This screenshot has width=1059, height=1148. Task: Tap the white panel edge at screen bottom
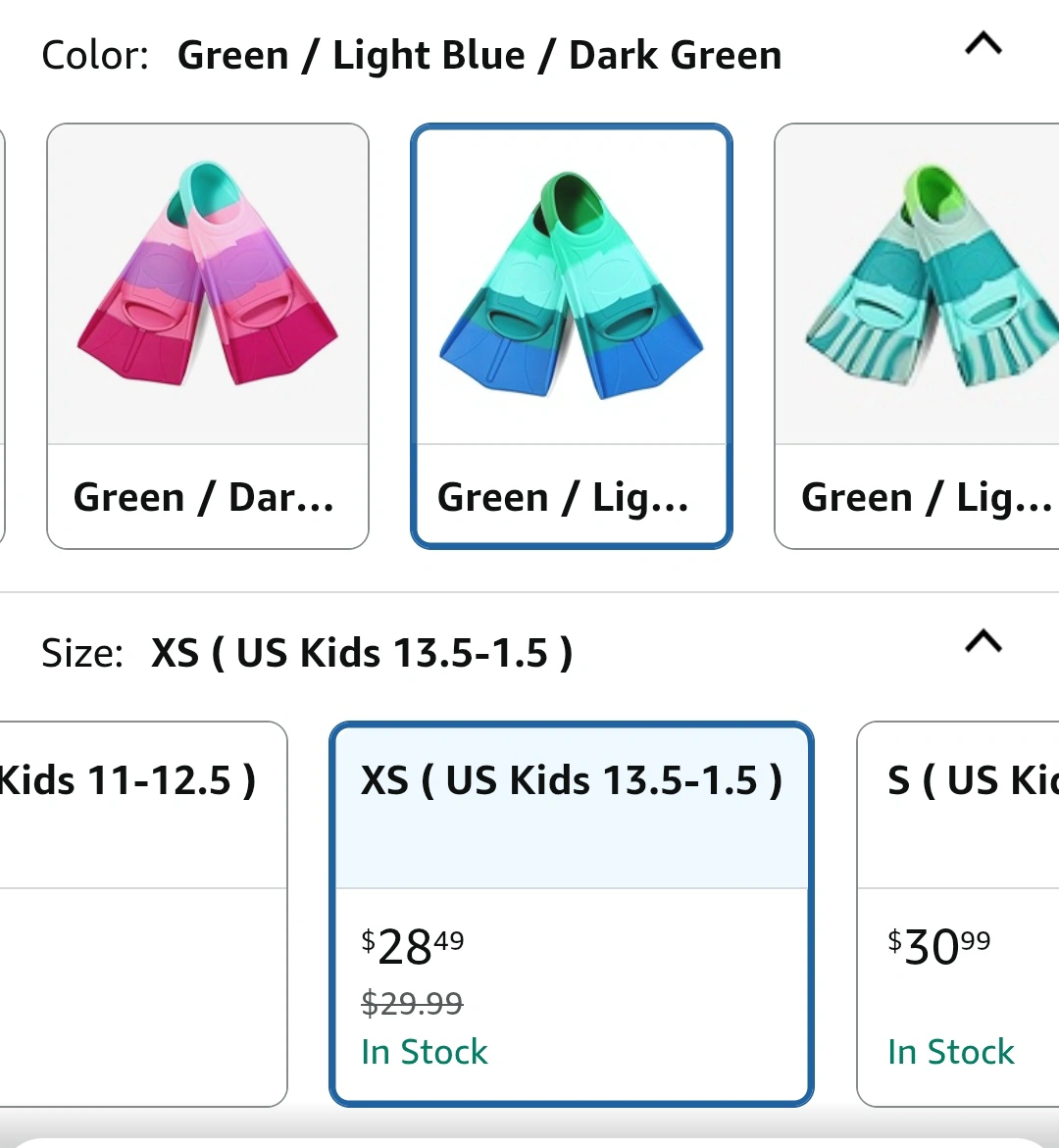pyautogui.click(x=529, y=1141)
